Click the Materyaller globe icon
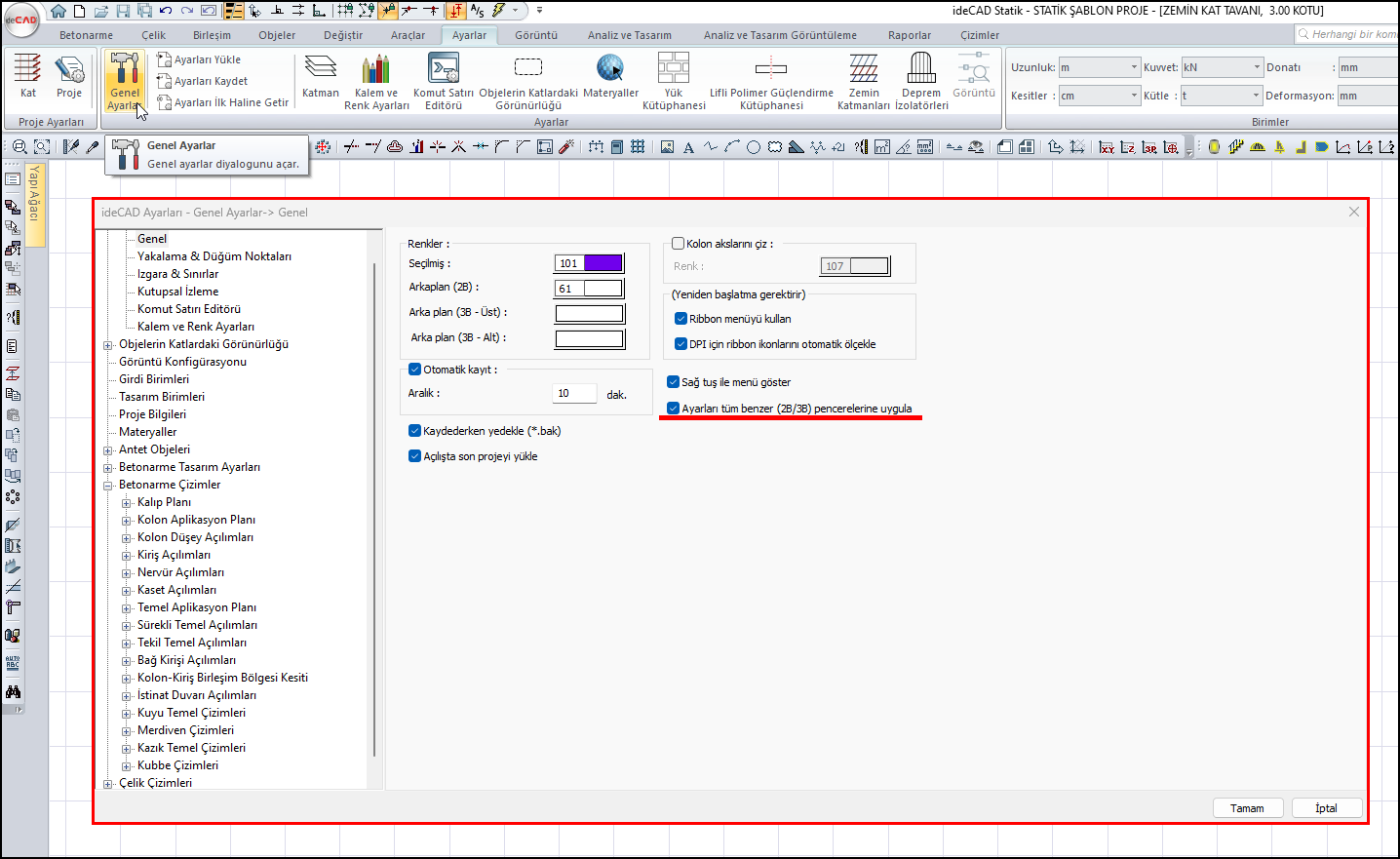Screen dimensions: 1400x859 [610, 68]
